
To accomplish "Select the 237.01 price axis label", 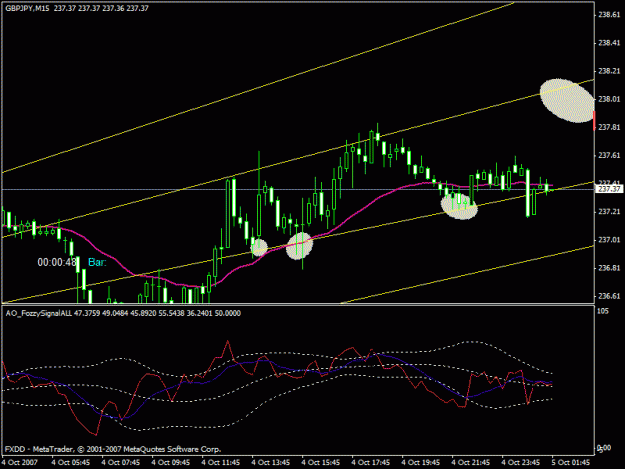I will 609,239.
